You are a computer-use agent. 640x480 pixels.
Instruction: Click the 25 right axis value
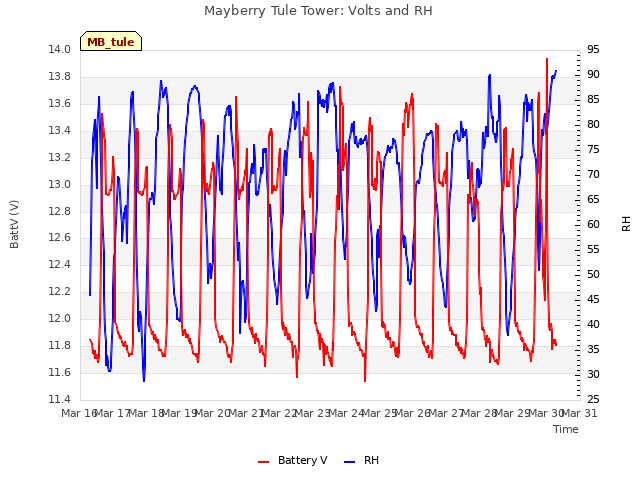[x=593, y=399]
